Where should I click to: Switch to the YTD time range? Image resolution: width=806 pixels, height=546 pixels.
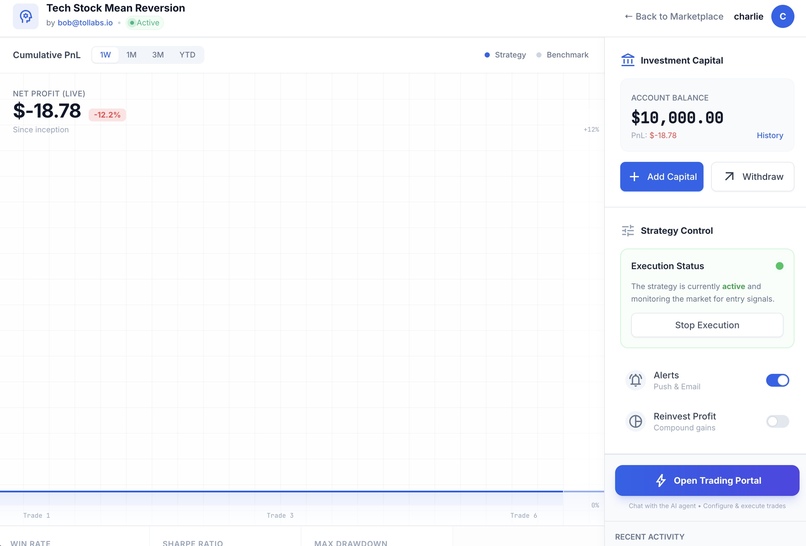187,55
